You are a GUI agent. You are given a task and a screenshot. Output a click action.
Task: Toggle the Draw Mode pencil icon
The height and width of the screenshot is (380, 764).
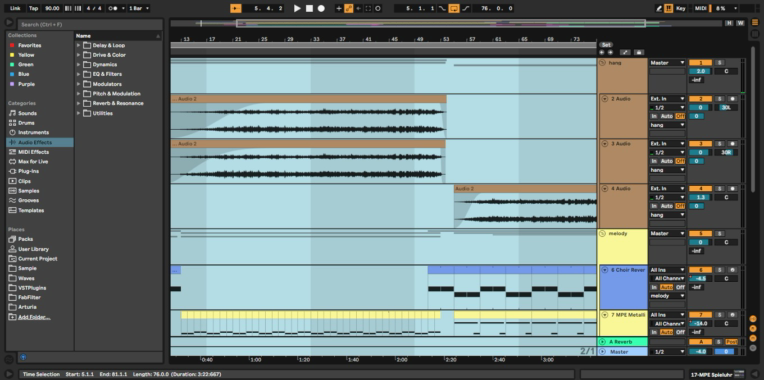[659, 8]
